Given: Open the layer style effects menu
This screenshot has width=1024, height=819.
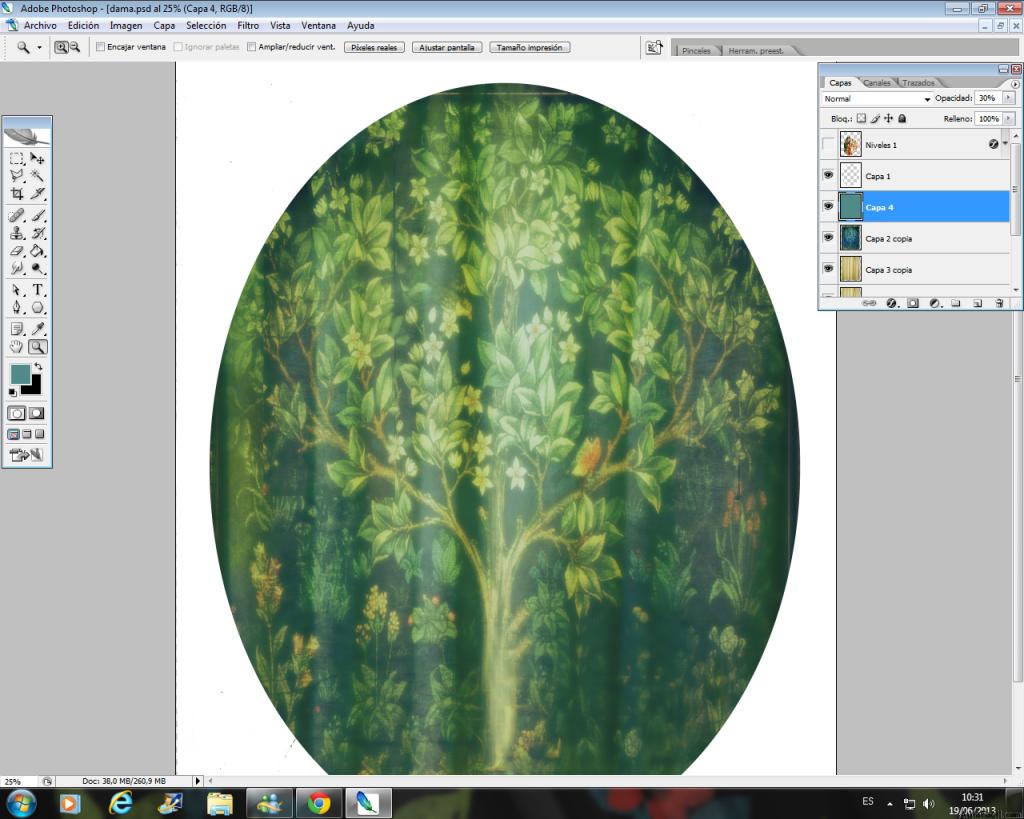Looking at the screenshot, I should (x=892, y=303).
